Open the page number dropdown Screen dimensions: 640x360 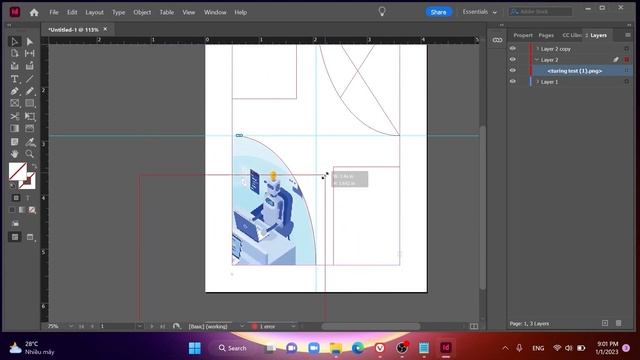pos(140,326)
